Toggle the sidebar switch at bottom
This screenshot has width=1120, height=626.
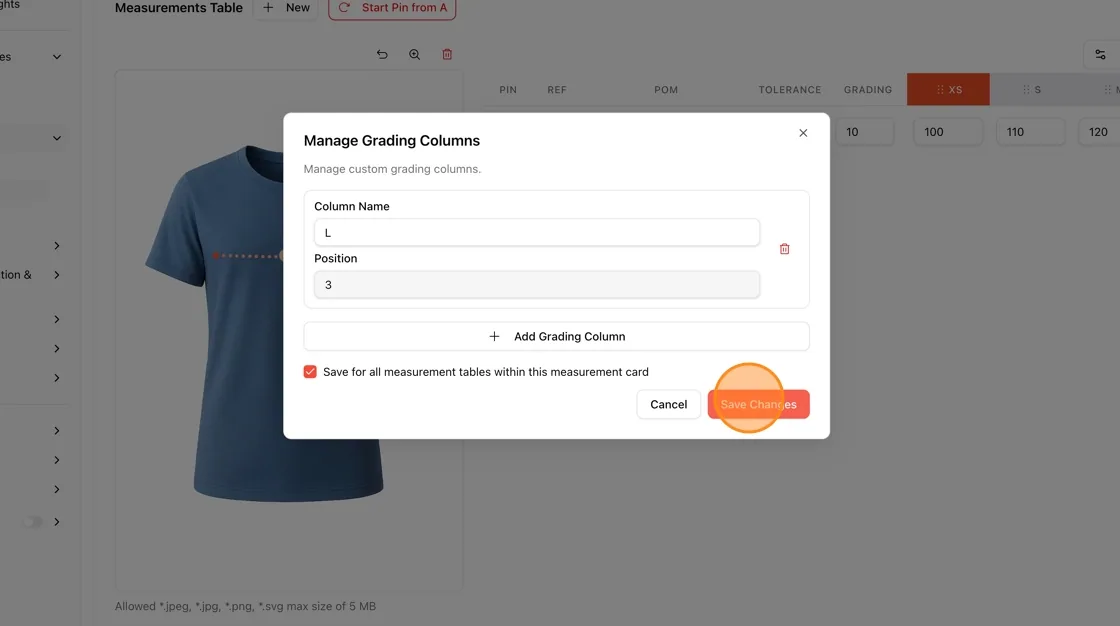[32, 522]
